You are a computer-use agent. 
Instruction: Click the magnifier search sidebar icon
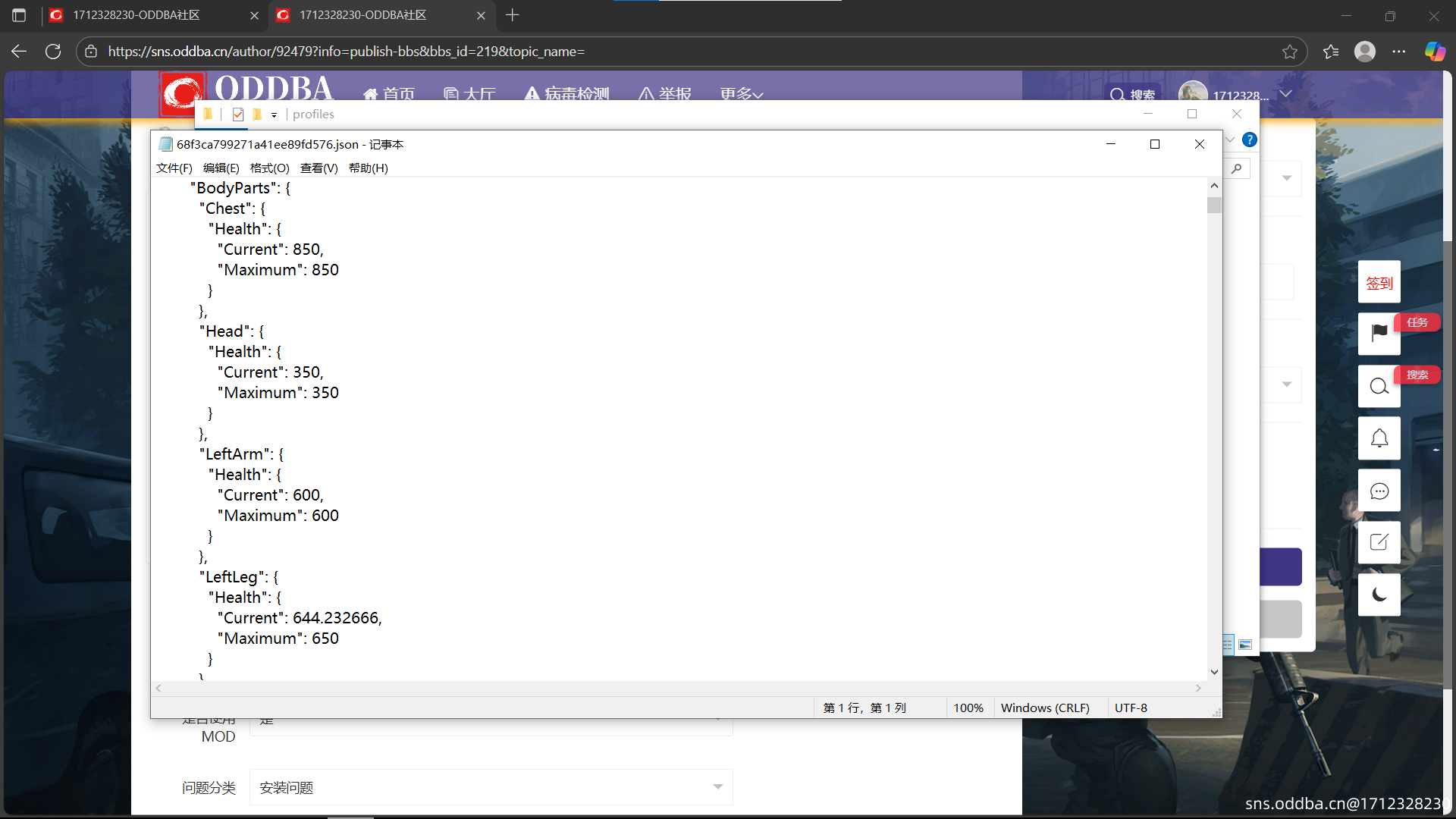pos(1379,386)
